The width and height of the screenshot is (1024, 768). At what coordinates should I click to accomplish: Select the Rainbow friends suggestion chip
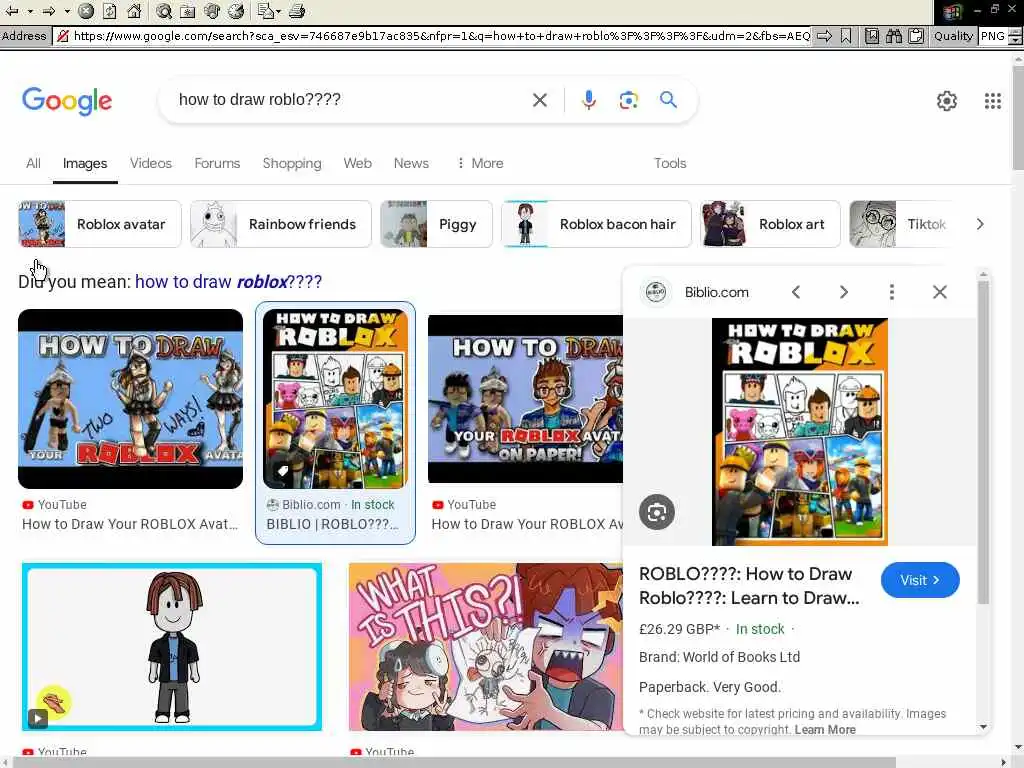pyautogui.click(x=281, y=224)
